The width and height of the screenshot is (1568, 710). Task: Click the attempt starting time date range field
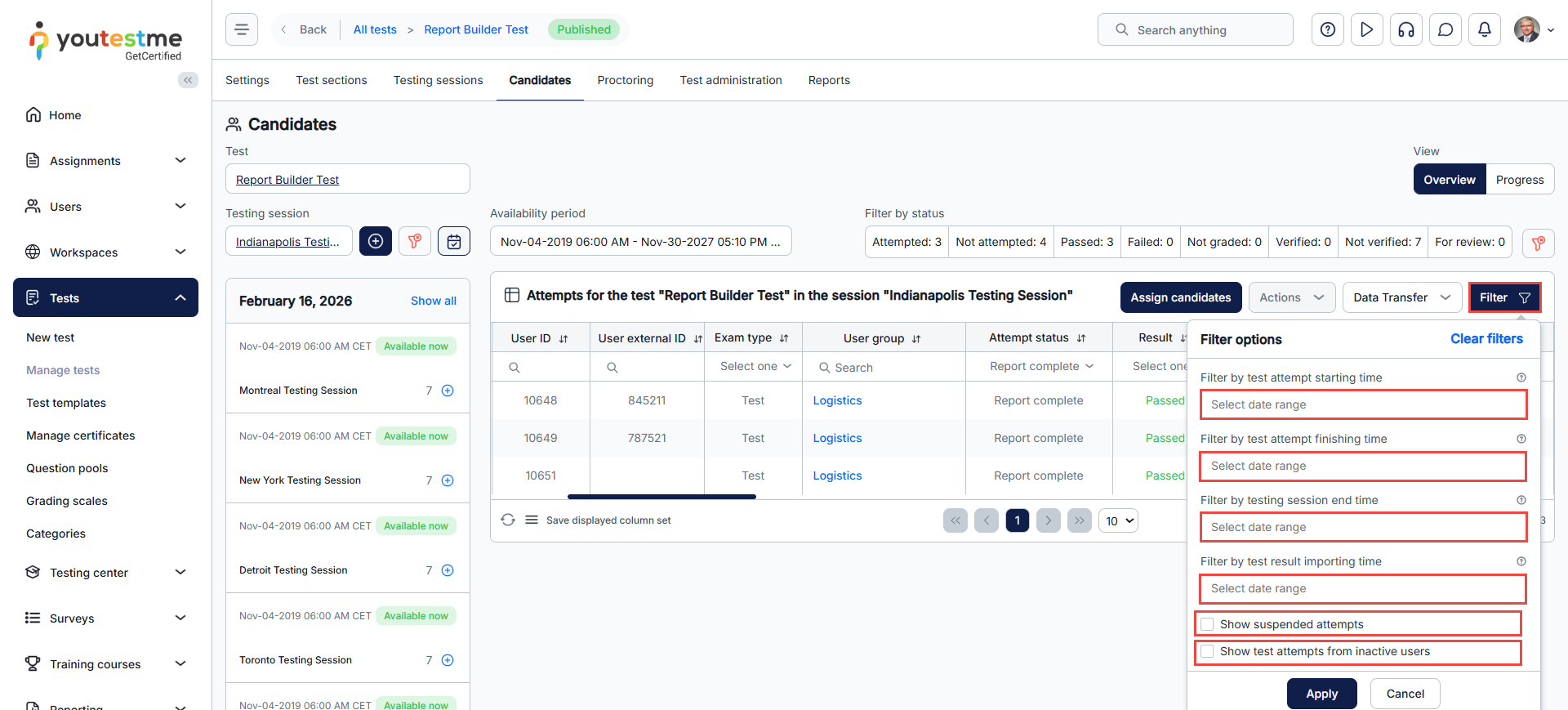[x=1362, y=404]
